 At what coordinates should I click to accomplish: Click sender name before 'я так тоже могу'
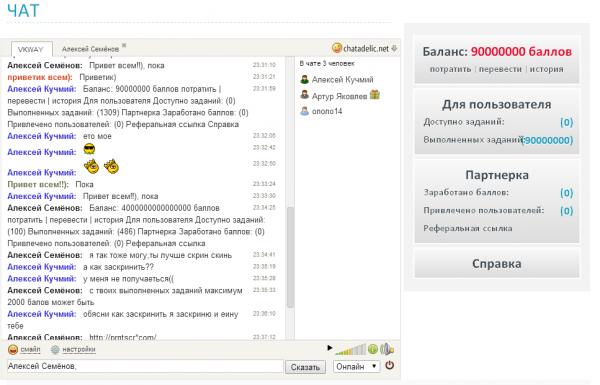(45, 255)
